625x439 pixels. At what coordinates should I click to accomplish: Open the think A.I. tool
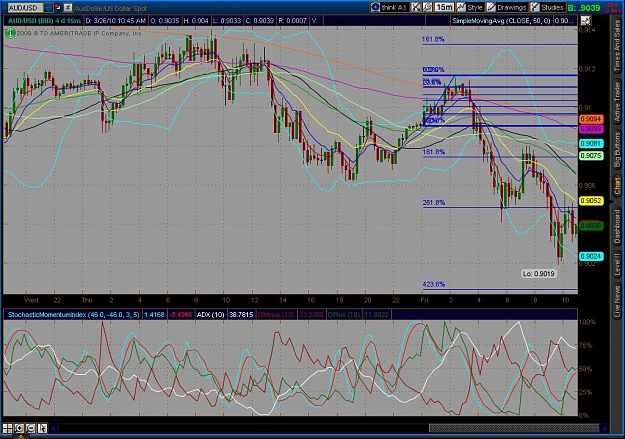point(389,7)
